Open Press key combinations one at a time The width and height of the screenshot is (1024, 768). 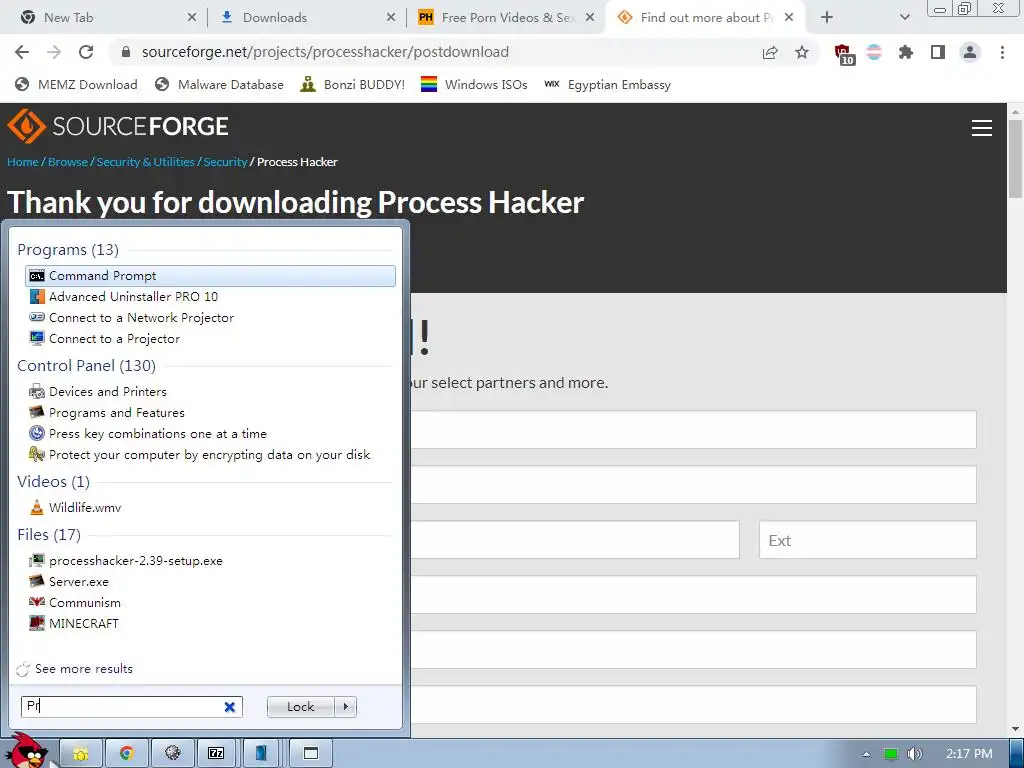click(157, 433)
